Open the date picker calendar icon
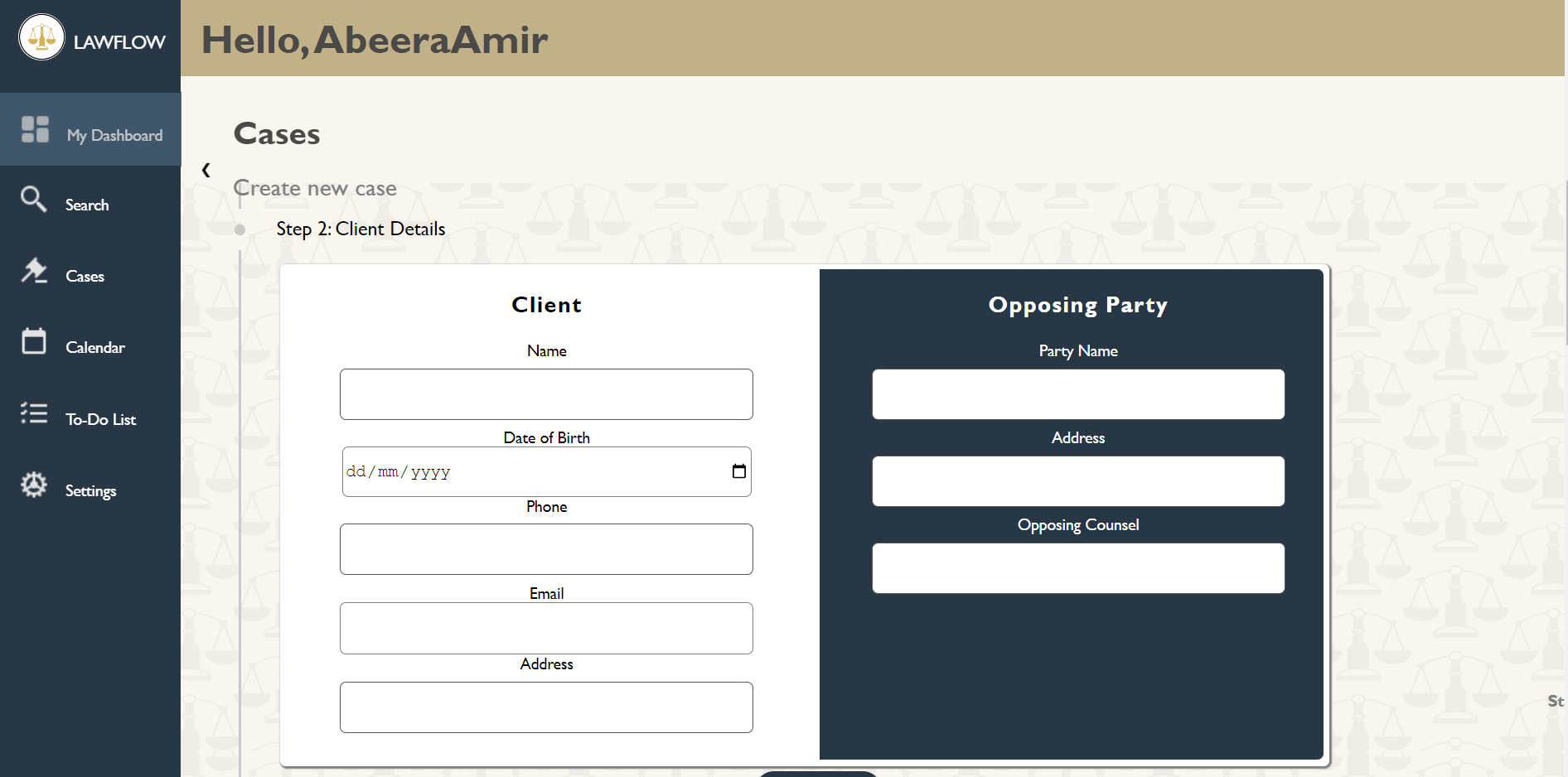 click(738, 471)
